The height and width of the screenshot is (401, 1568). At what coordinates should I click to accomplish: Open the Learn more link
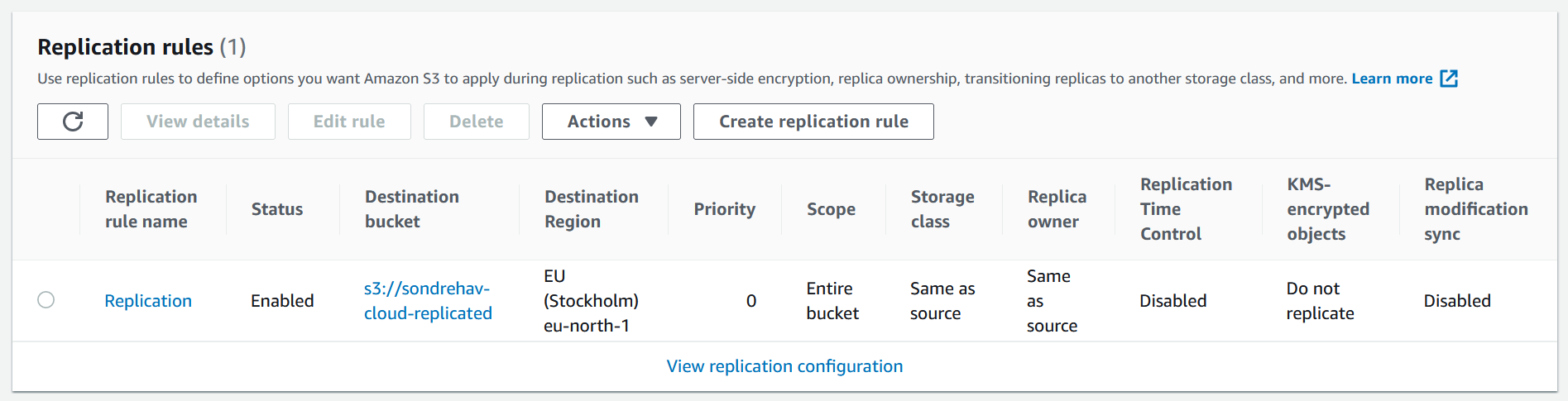(1403, 79)
